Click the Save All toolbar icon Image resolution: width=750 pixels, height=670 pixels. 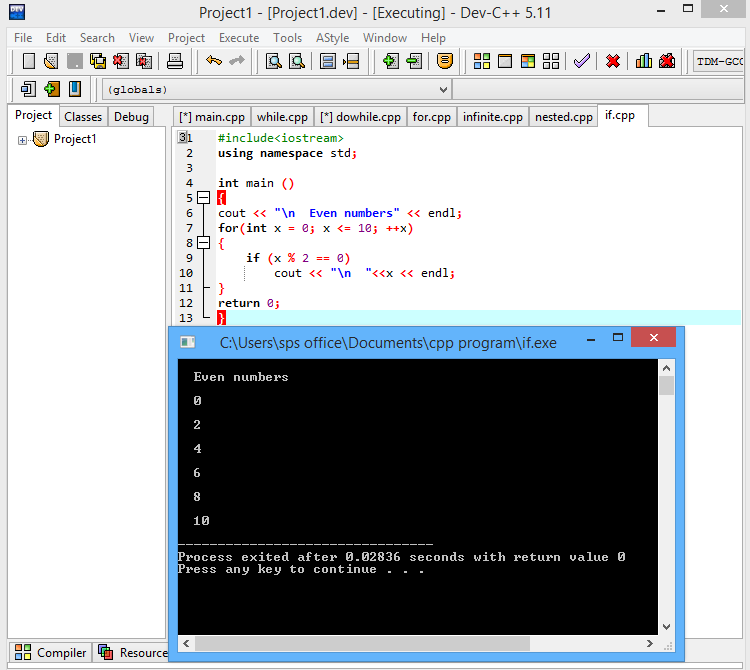pos(98,61)
